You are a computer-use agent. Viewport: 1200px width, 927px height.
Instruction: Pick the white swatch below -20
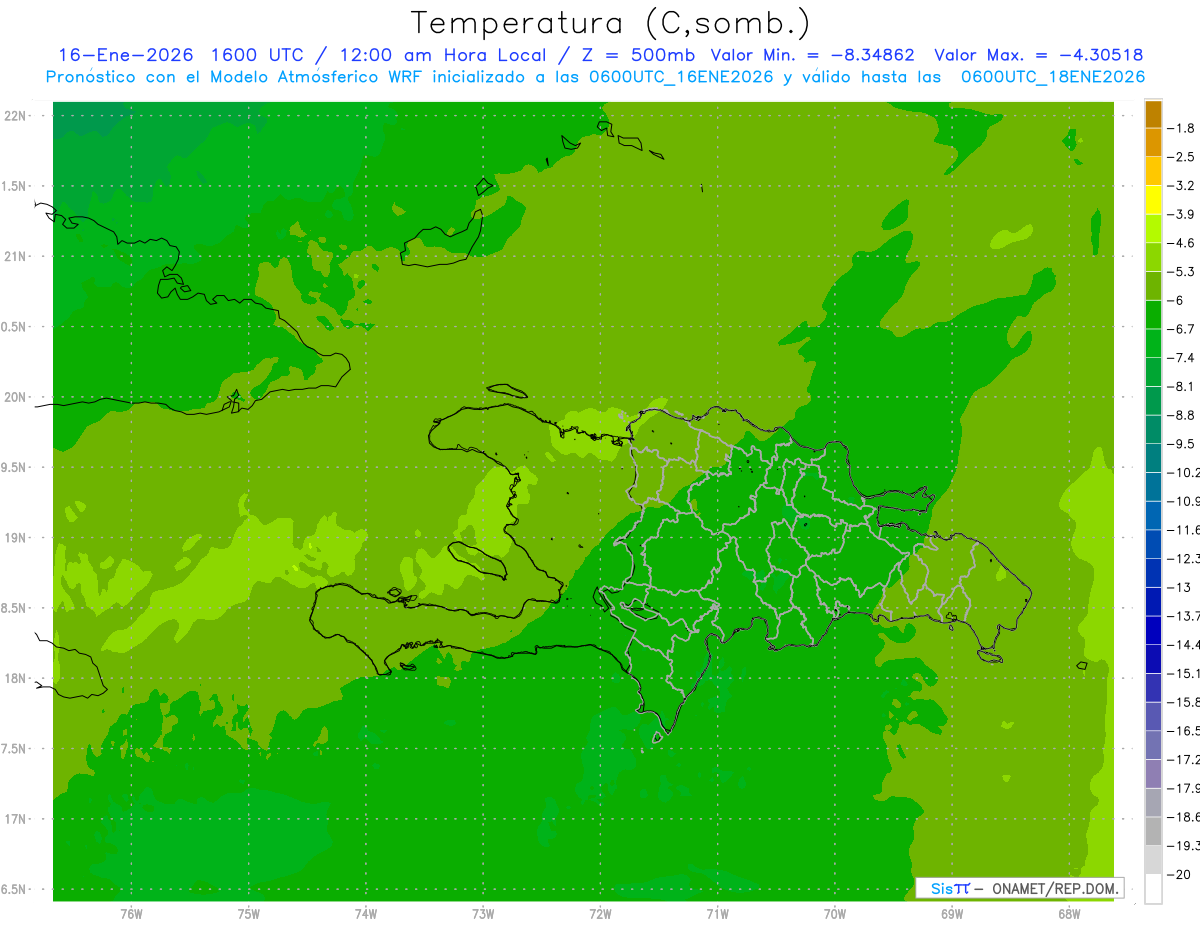coord(1153,888)
